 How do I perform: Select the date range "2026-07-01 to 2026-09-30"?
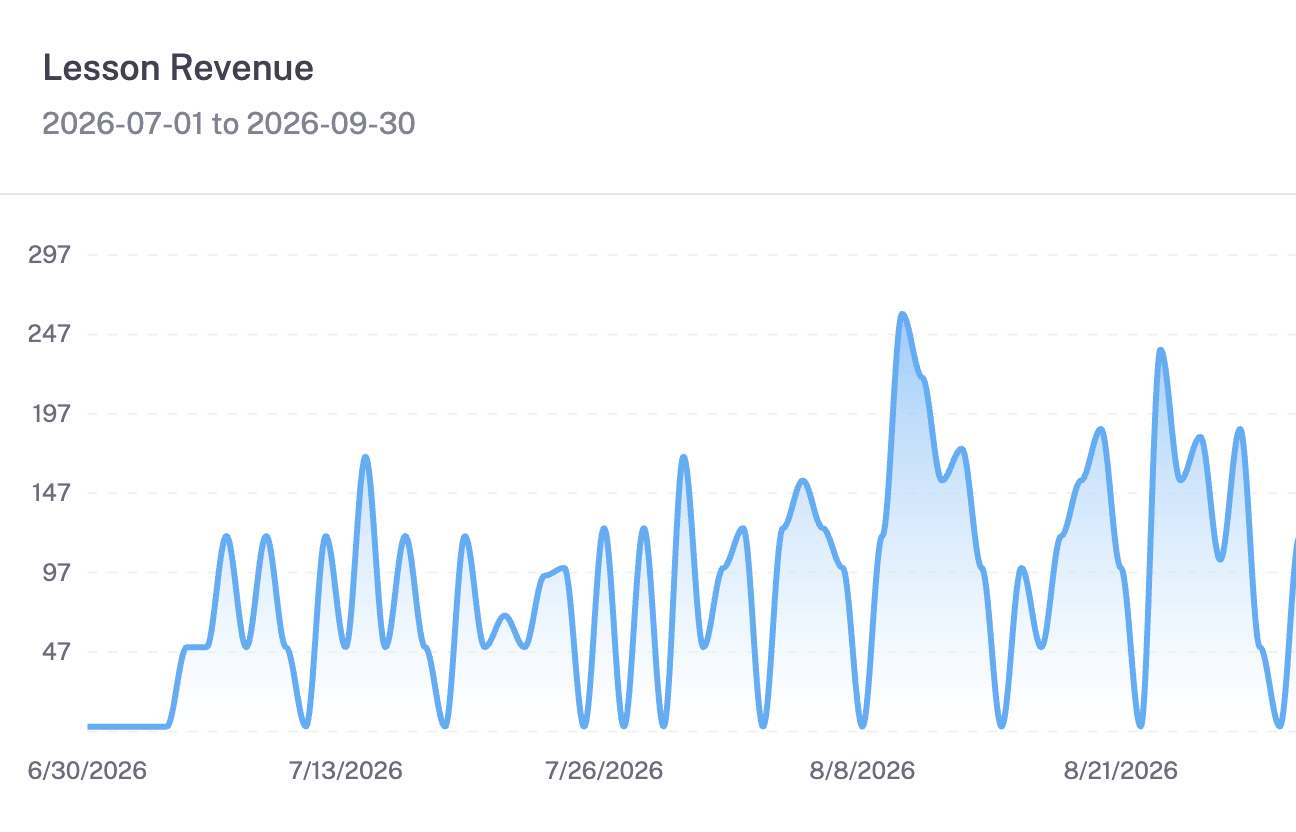(228, 124)
